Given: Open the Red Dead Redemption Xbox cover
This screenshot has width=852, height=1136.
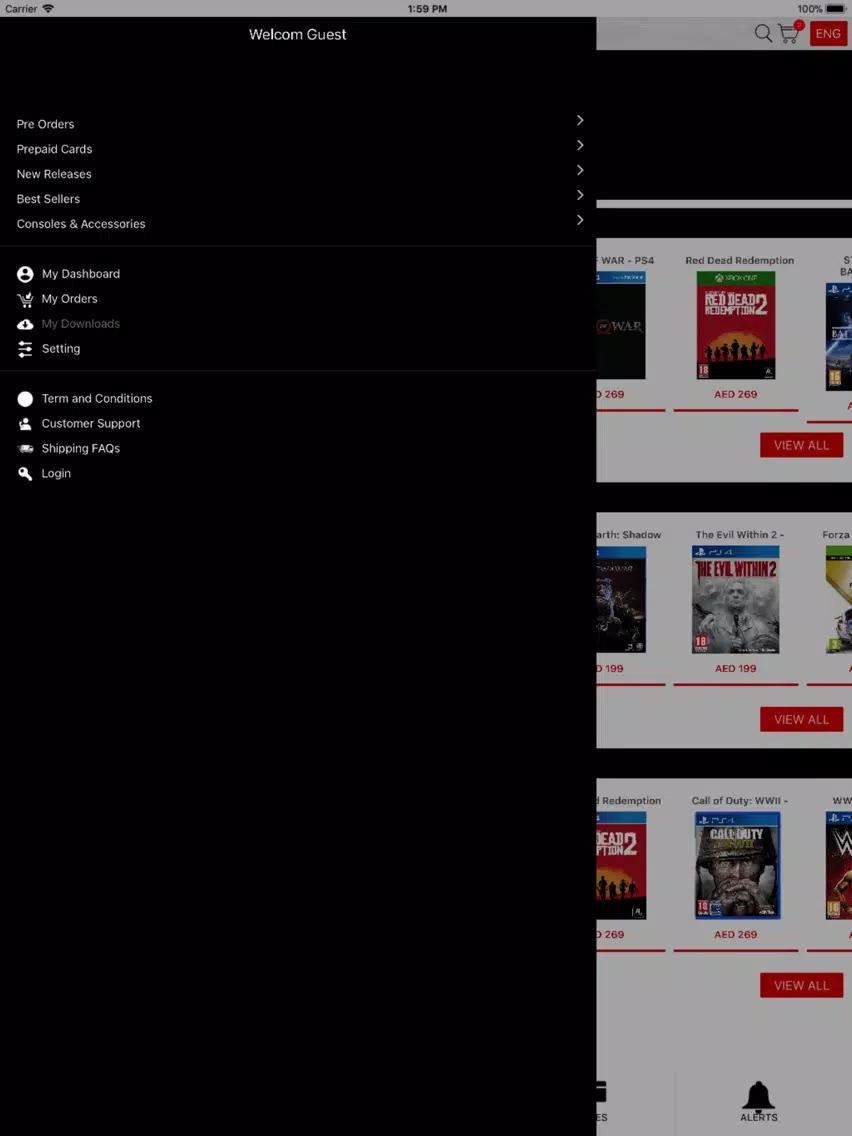Looking at the screenshot, I should [736, 325].
